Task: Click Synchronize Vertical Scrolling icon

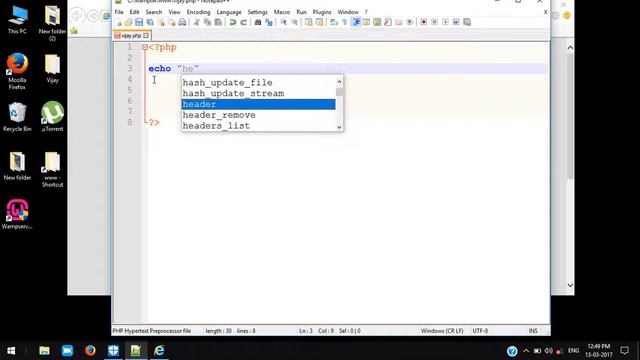Action: (309, 22)
